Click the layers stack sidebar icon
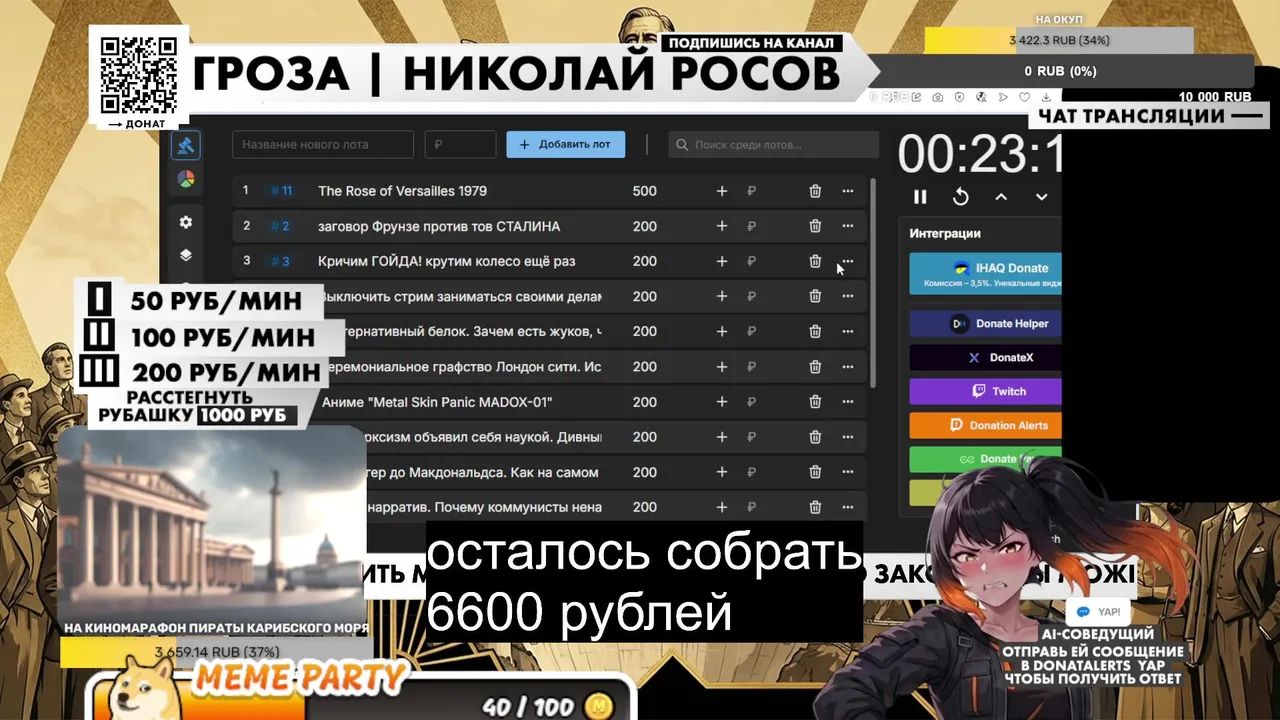 [x=186, y=255]
